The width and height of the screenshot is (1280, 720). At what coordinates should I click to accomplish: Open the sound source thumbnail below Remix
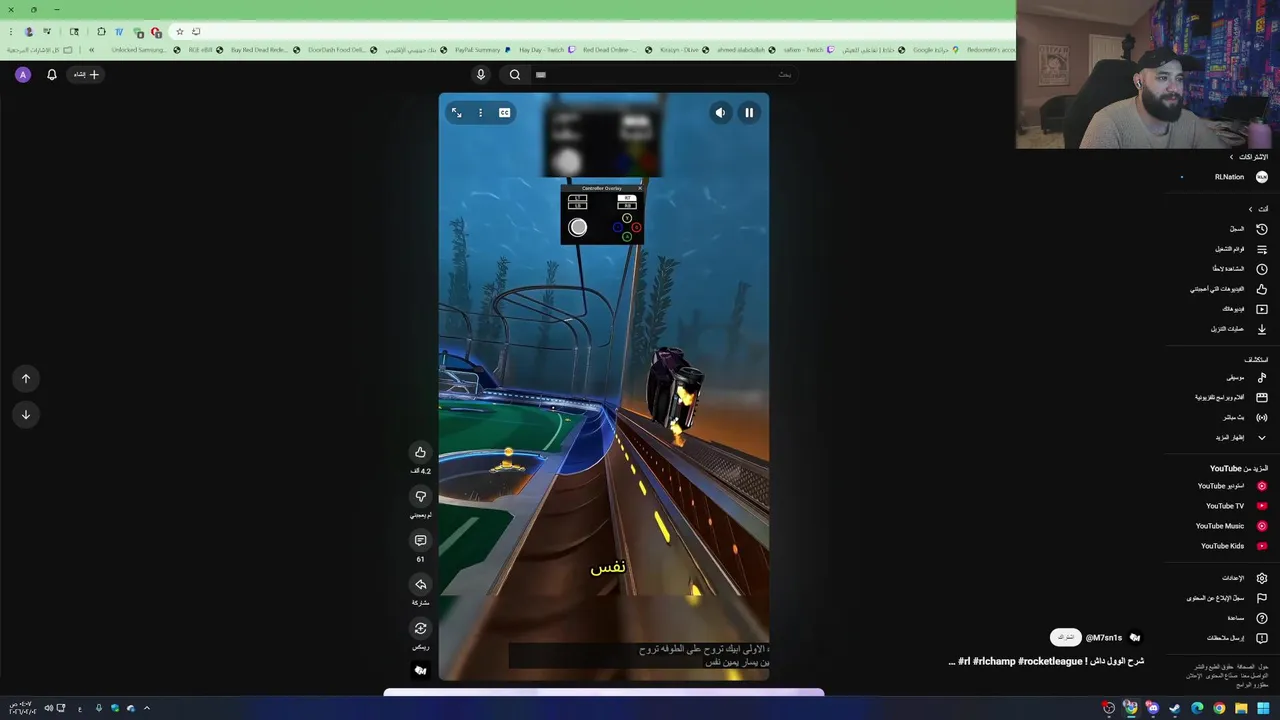tap(420, 671)
